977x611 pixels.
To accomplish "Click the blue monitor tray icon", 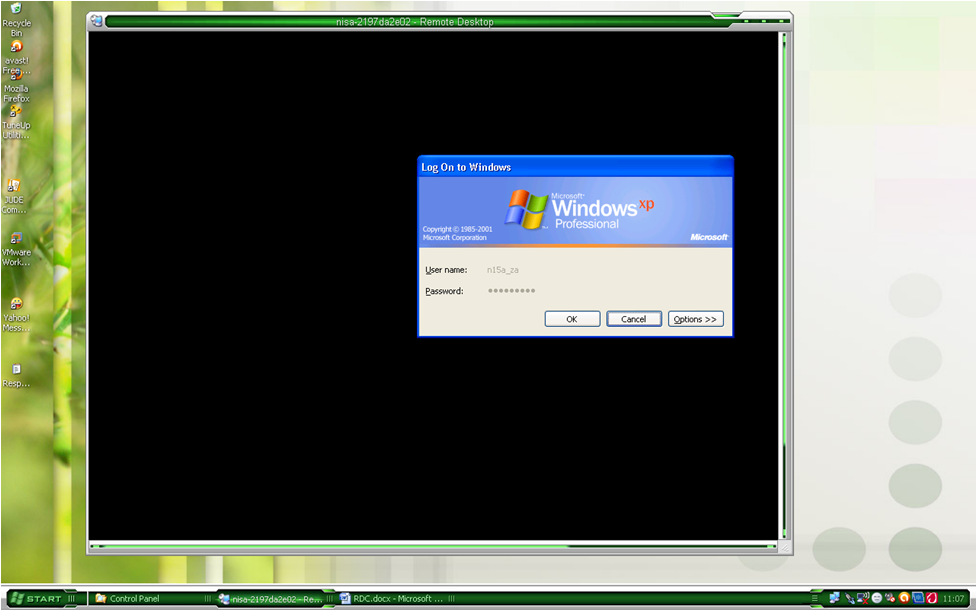I will 918,598.
